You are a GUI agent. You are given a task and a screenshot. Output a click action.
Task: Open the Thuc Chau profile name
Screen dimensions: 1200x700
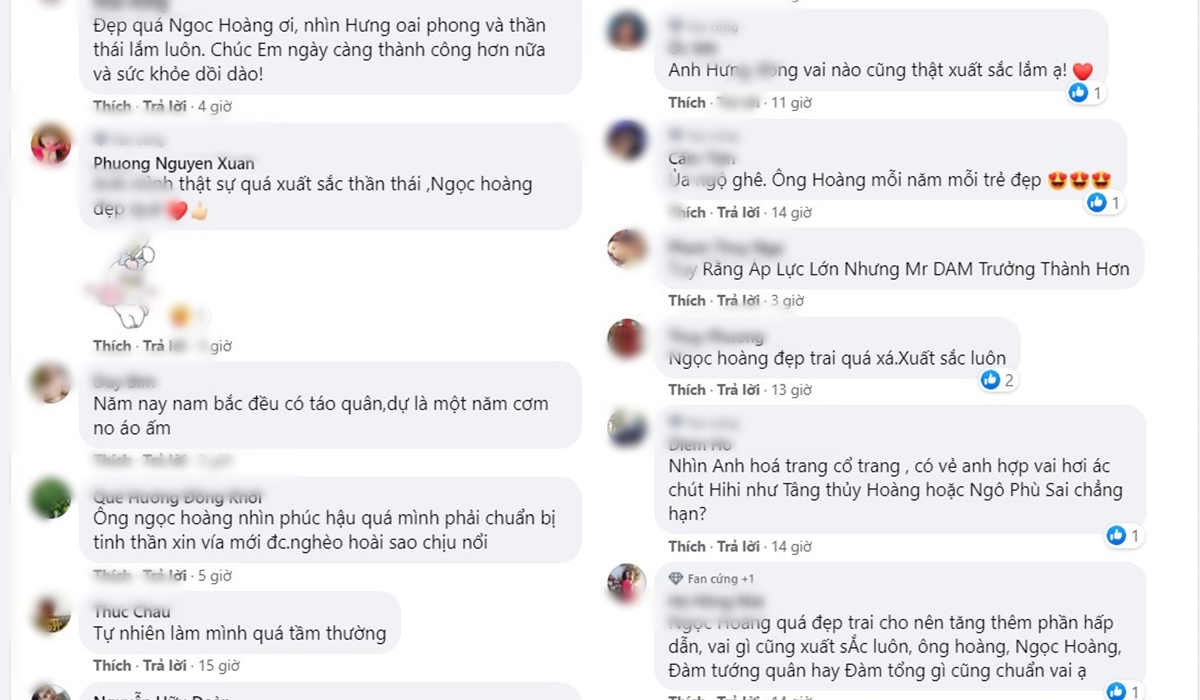pyautogui.click(x=132, y=611)
